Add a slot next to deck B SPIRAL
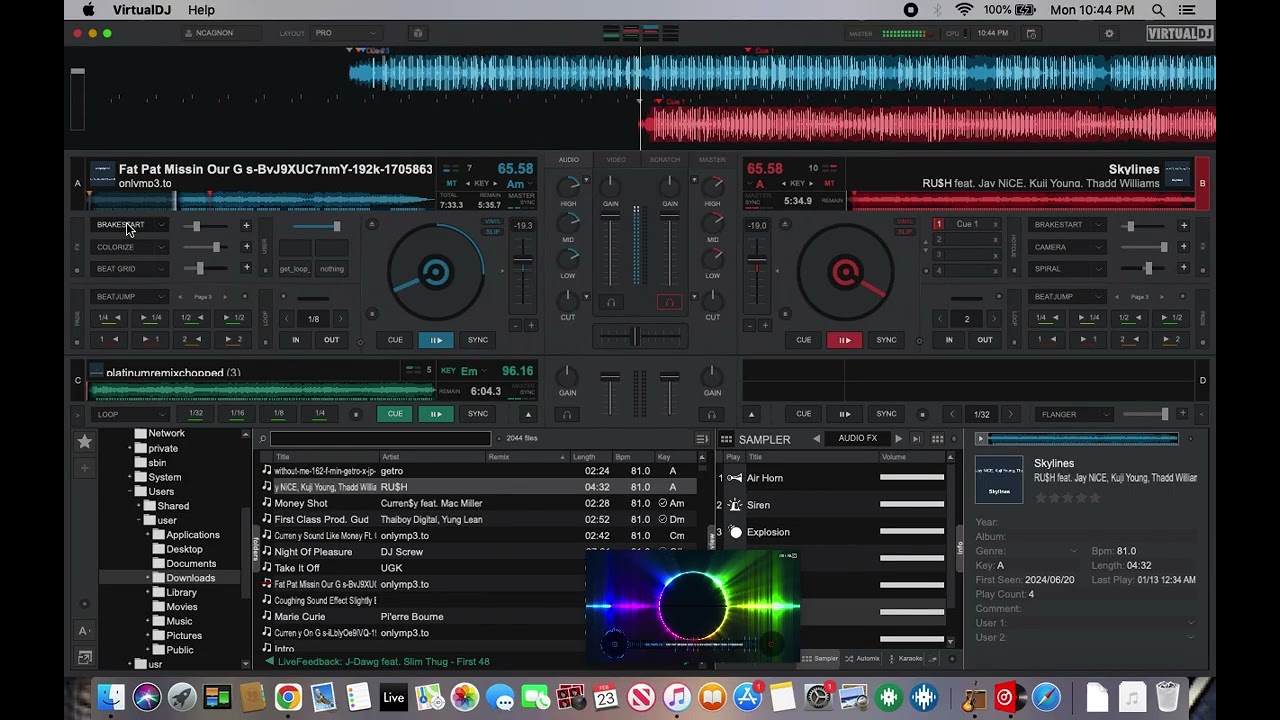The height and width of the screenshot is (720, 1280). tap(1184, 268)
